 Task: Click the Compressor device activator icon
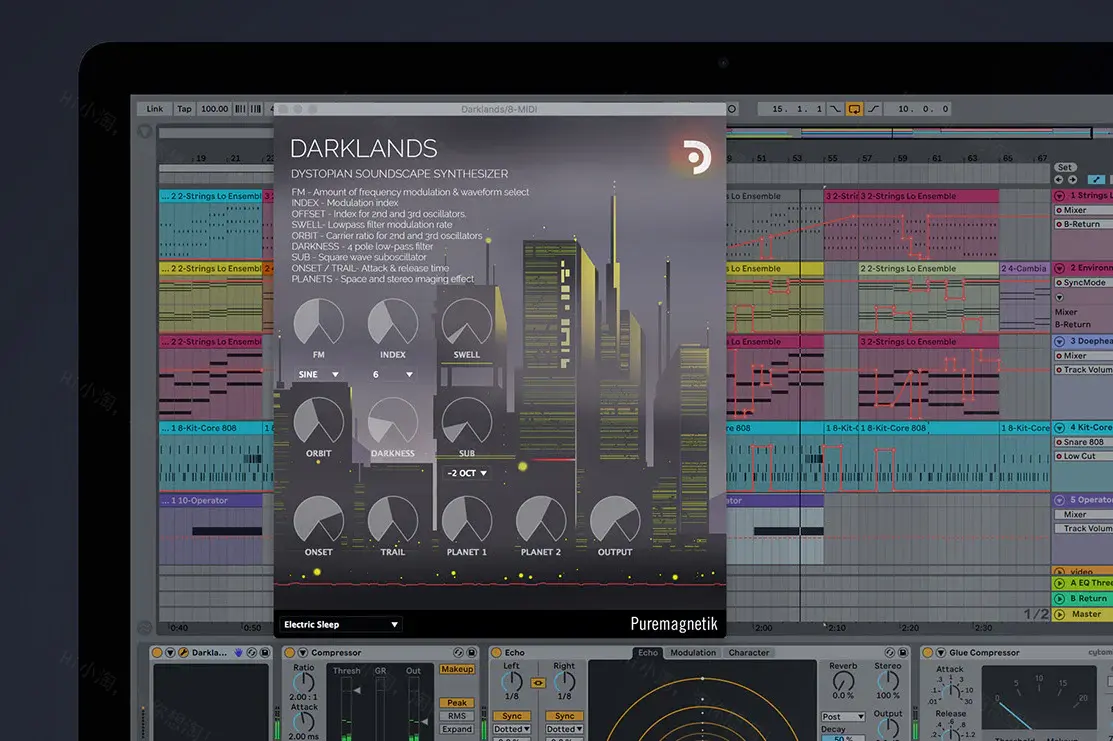[289, 653]
